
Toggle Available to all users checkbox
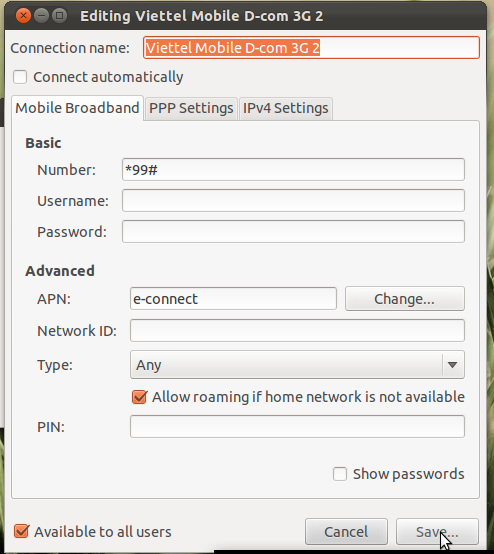click(x=22, y=531)
